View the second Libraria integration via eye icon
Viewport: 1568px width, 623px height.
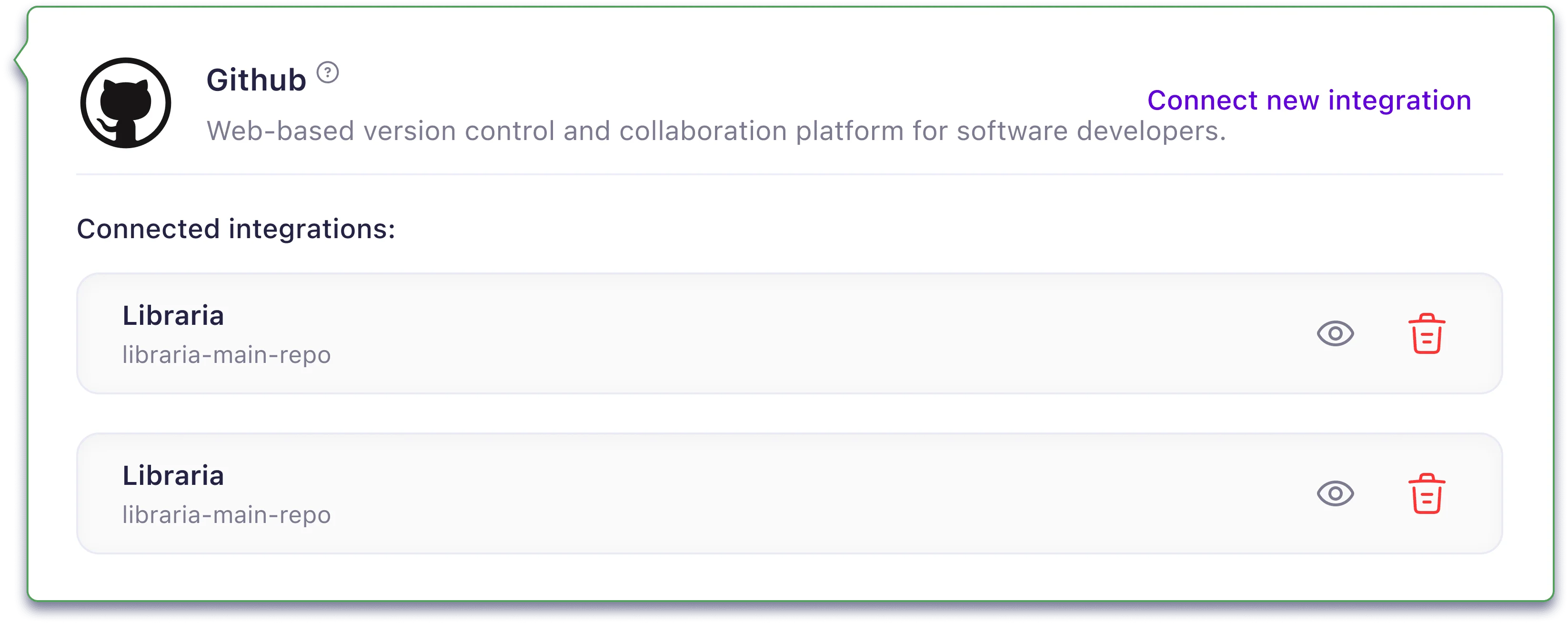(1335, 493)
